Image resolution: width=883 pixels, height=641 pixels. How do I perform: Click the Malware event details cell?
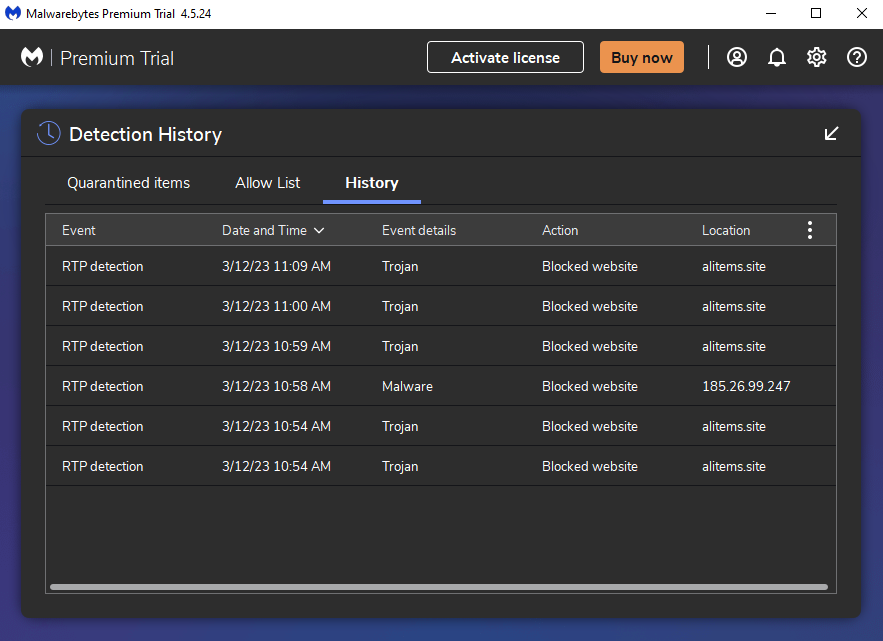pos(407,386)
